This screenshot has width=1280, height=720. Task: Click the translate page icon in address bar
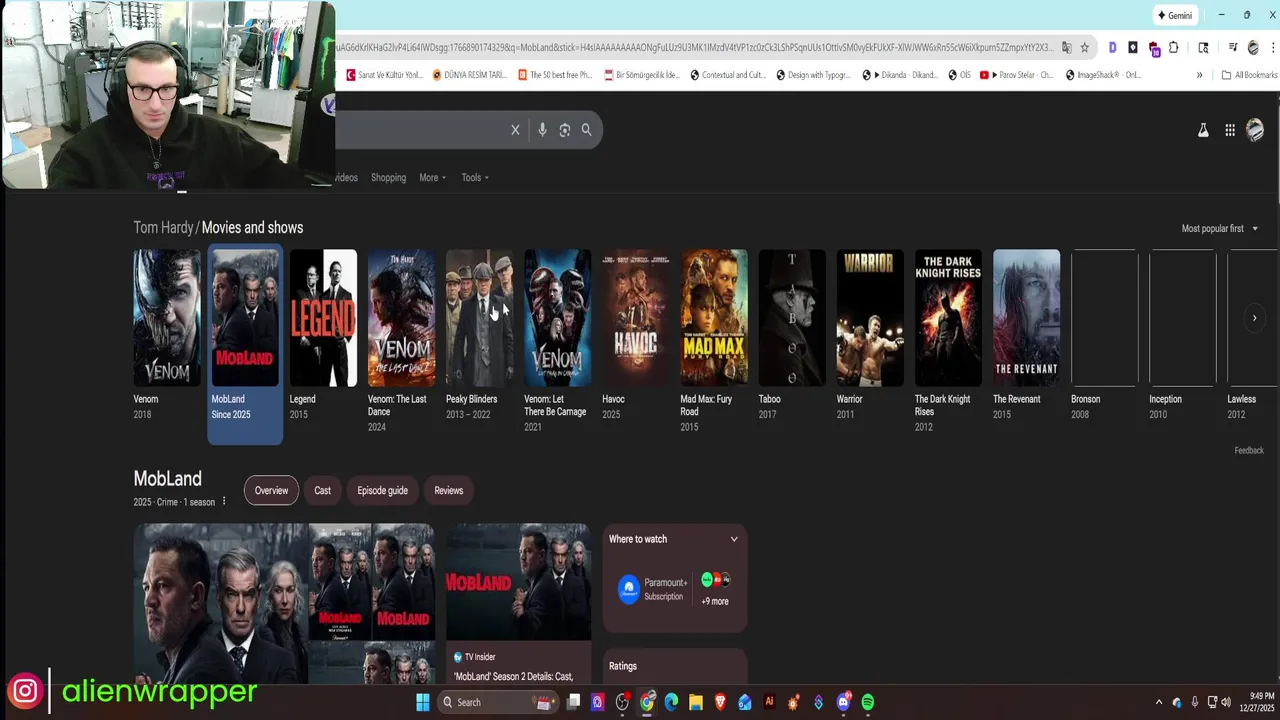[1066, 47]
